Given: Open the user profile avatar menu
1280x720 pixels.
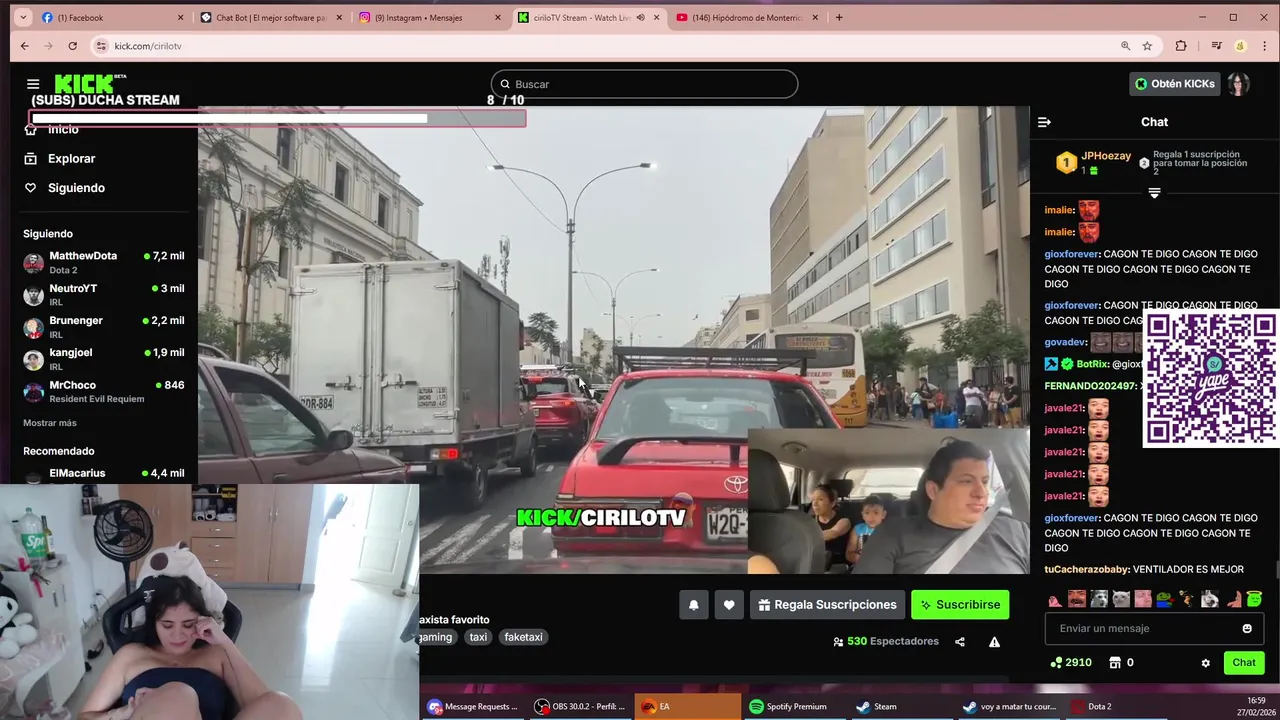Looking at the screenshot, I should click(x=1238, y=84).
